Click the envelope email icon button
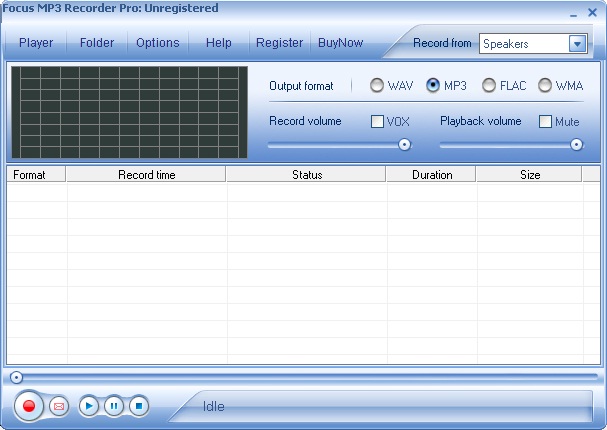Image resolution: width=607 pixels, height=430 pixels. (59, 406)
